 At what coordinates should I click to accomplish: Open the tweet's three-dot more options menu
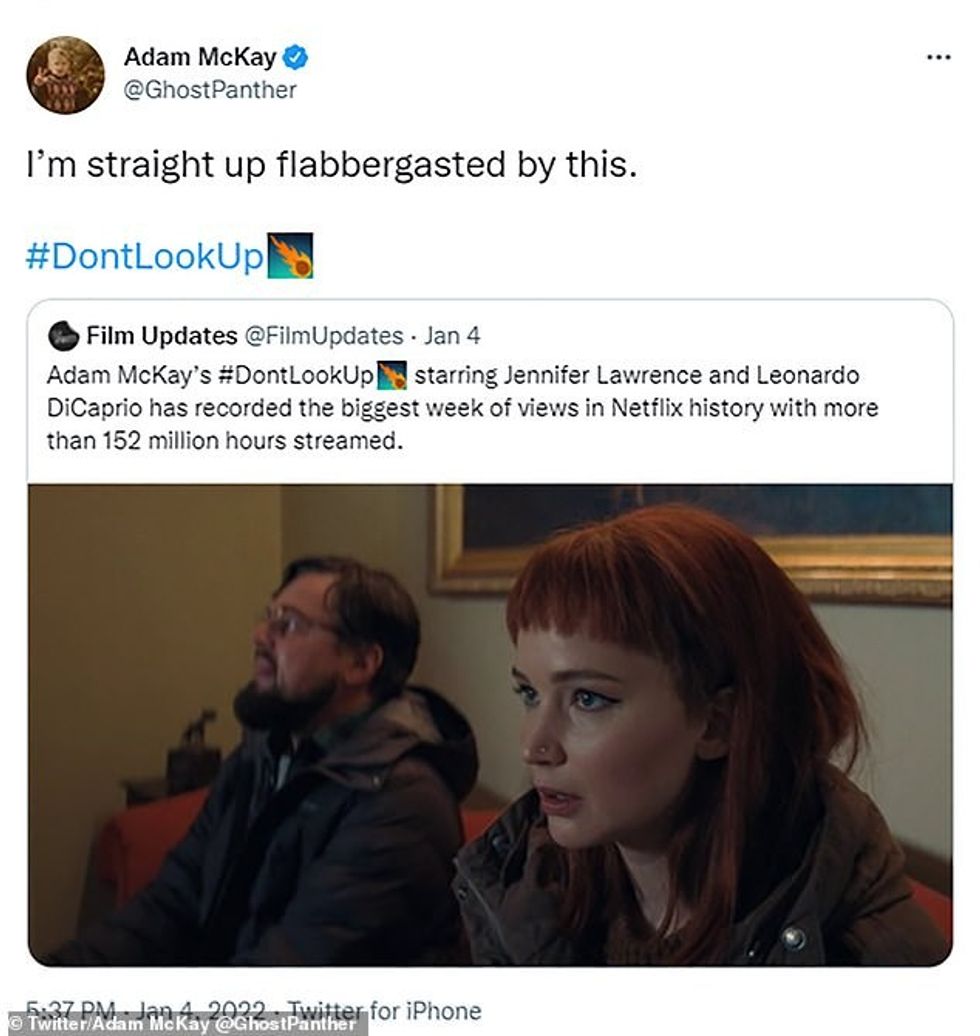pos(938,58)
